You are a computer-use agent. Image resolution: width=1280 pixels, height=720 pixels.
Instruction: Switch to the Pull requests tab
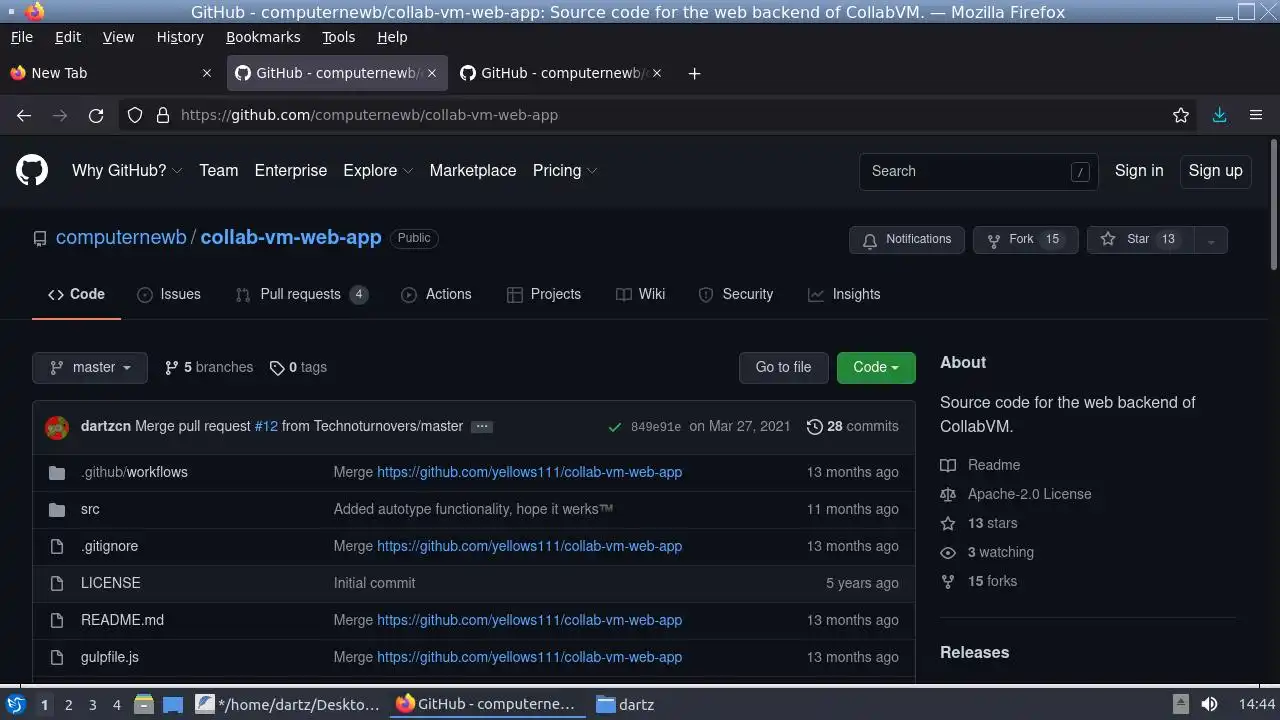tap(302, 295)
